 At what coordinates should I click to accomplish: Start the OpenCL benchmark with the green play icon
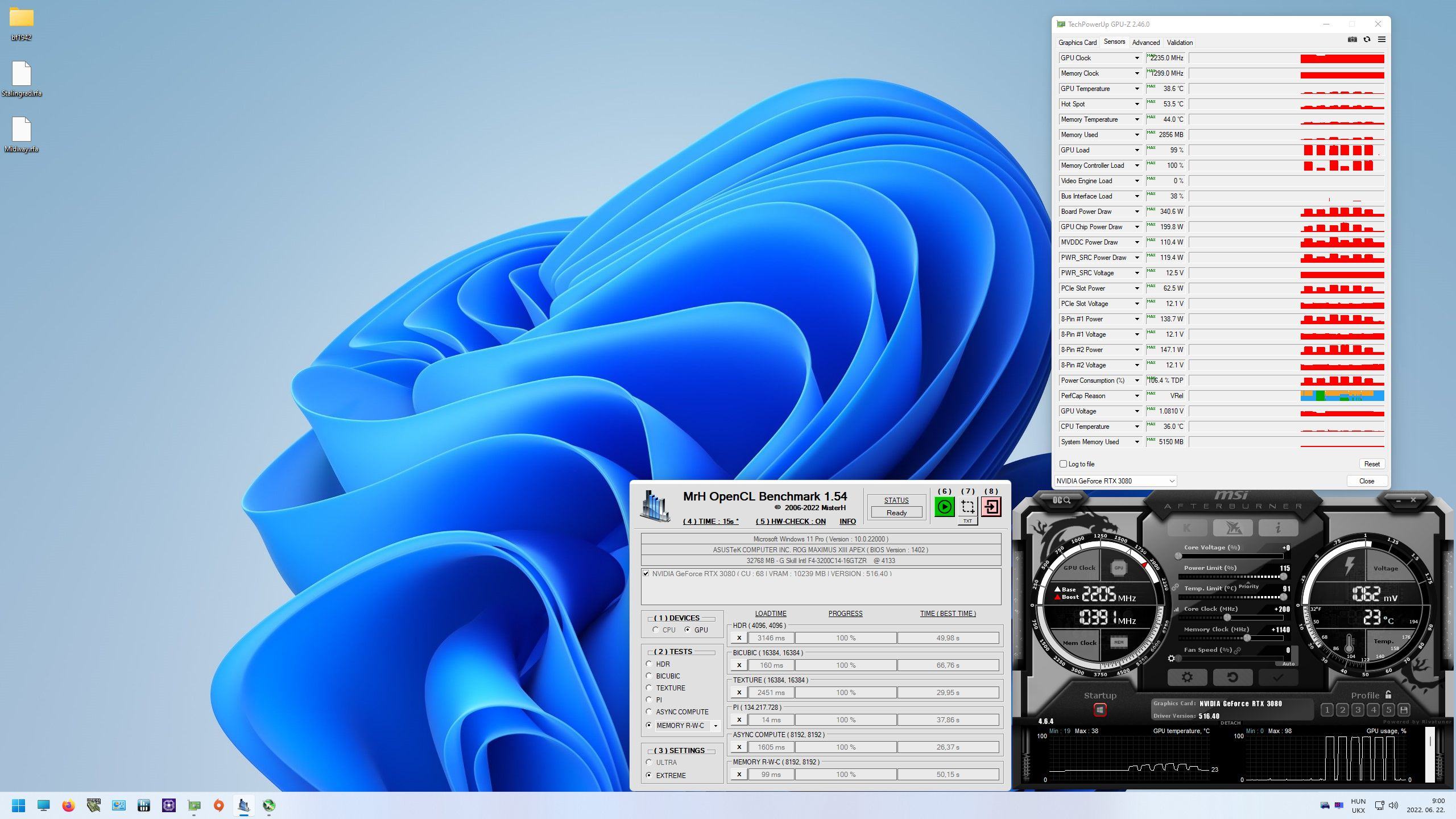pyautogui.click(x=944, y=506)
